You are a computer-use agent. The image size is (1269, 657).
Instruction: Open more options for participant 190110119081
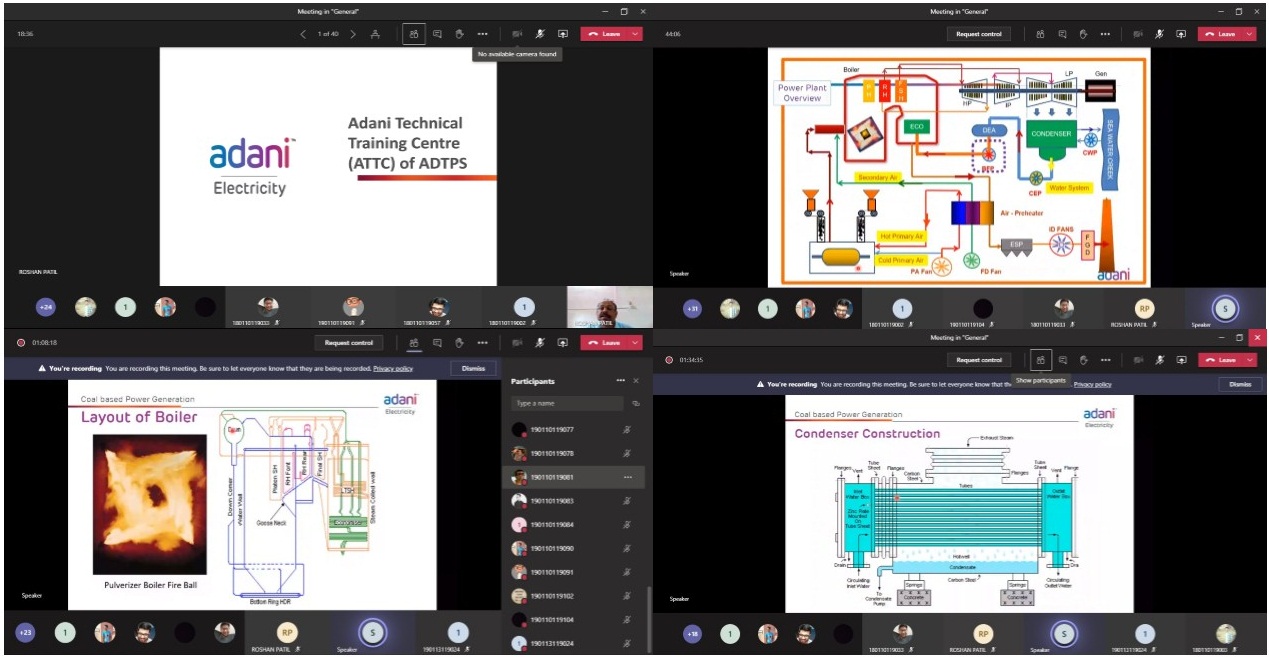click(627, 477)
